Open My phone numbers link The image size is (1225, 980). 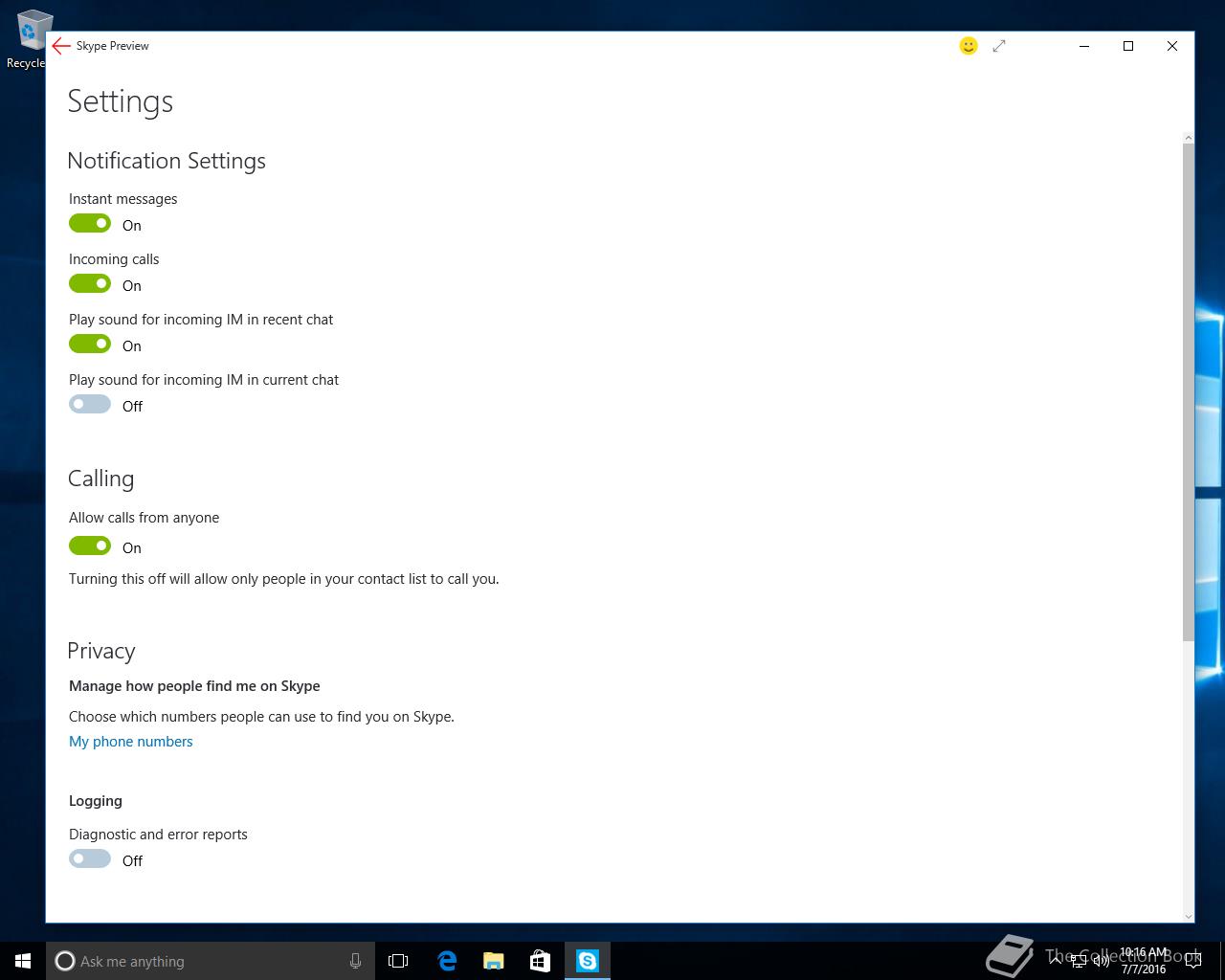point(131,742)
